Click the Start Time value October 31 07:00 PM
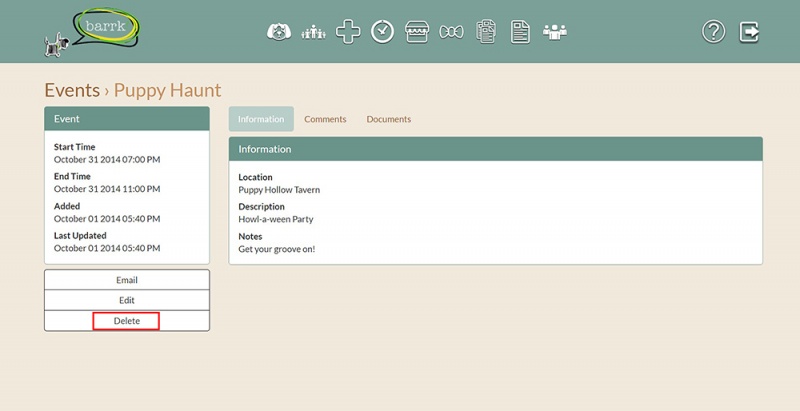 (x=107, y=160)
